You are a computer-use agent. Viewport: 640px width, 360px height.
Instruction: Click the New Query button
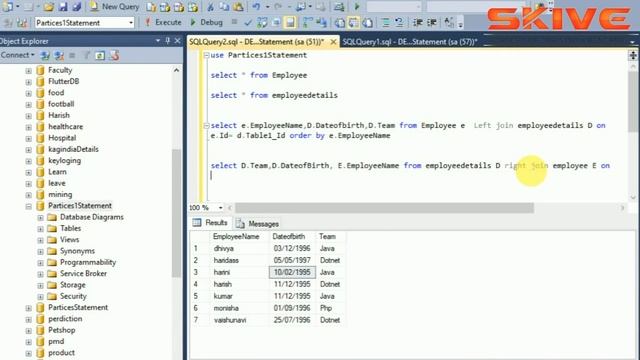tap(115, 7)
